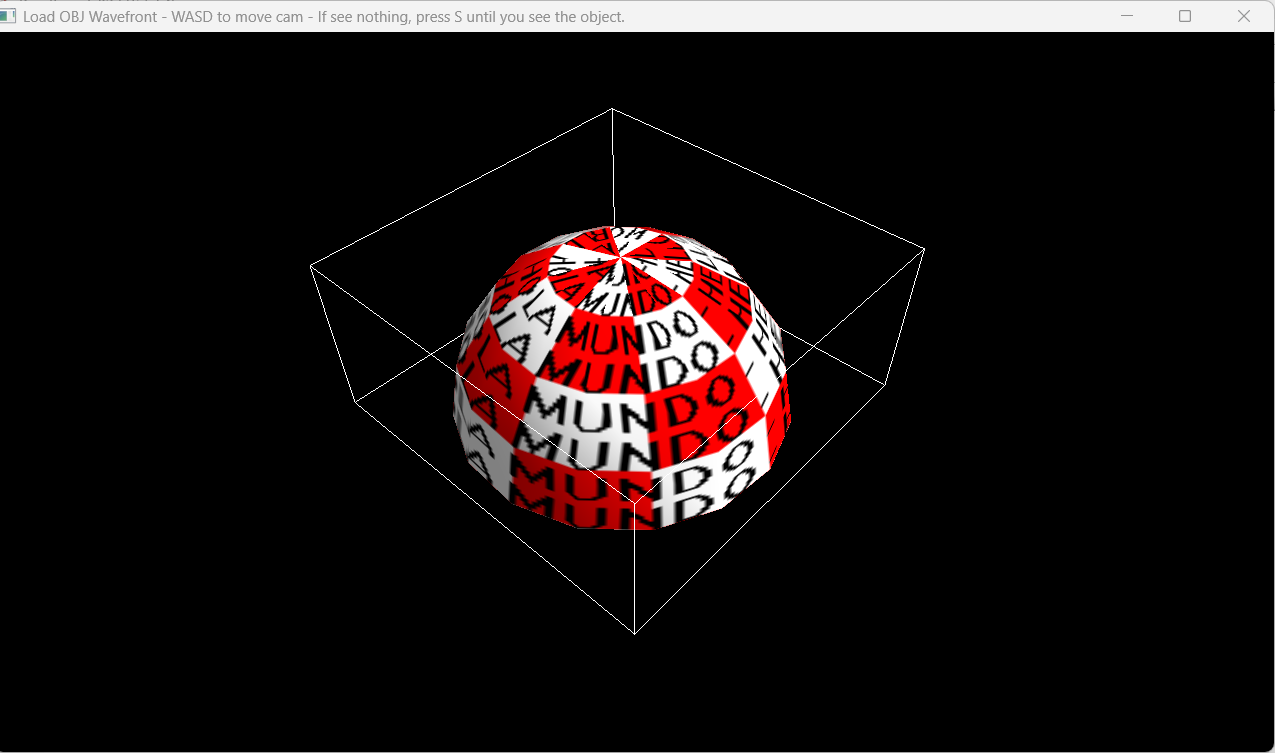The image size is (1275, 753).
Task: Click bottom-front corner of the wireframe box
Action: coord(635,633)
